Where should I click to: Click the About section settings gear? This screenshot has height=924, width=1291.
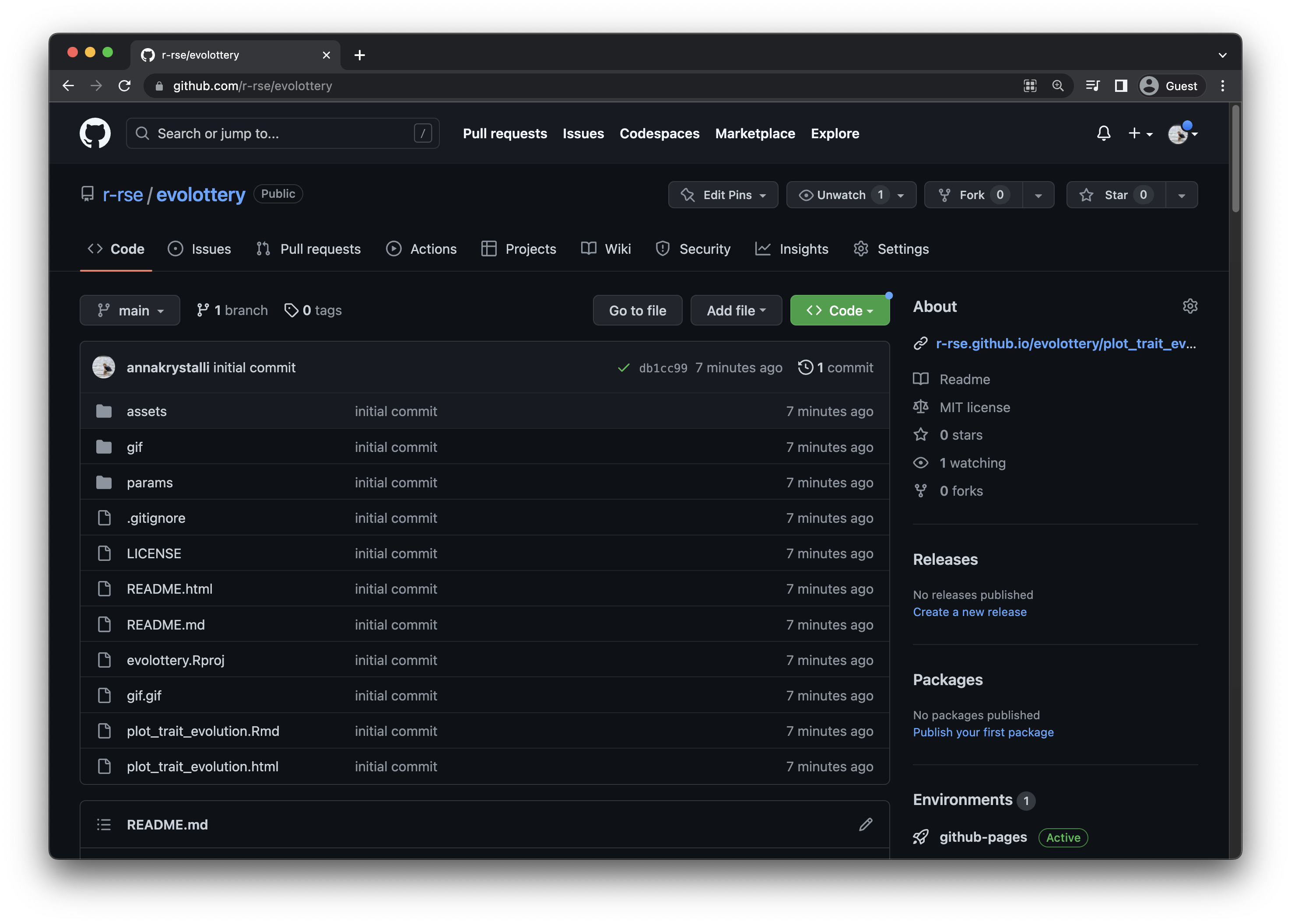[1190, 306]
